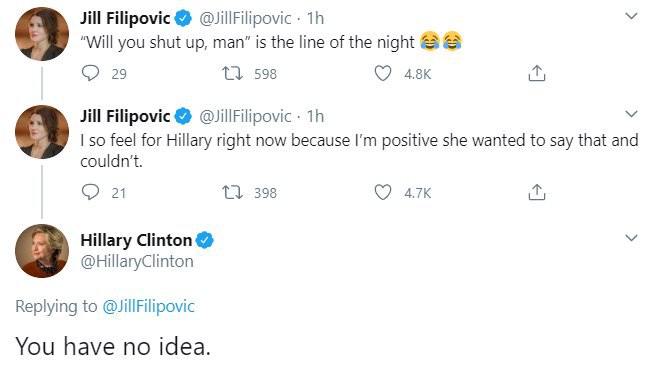View Jill Filipovic avatar on first tweet
The width and height of the screenshot is (651, 367).
pos(42,34)
